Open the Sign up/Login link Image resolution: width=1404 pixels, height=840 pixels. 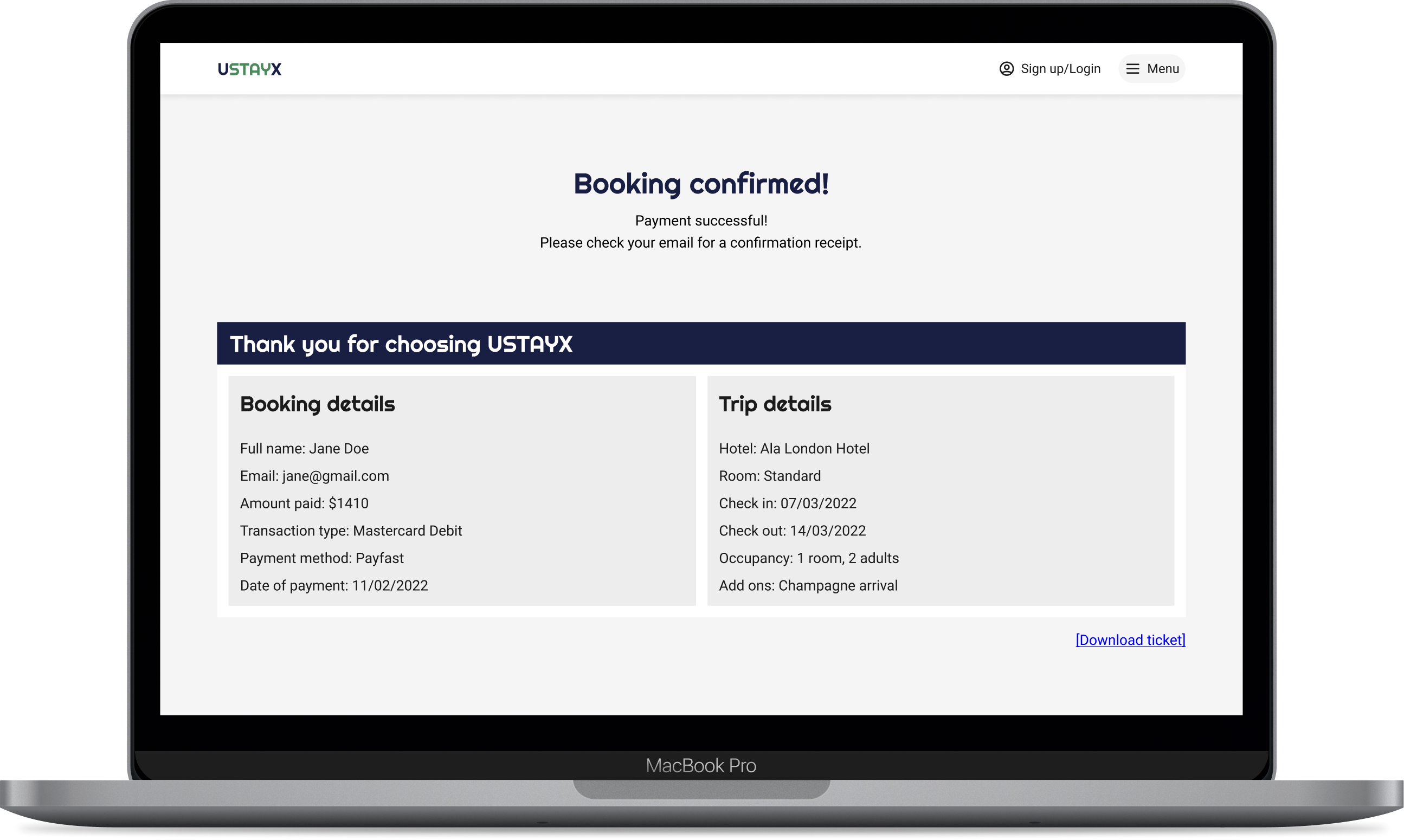[1060, 69]
